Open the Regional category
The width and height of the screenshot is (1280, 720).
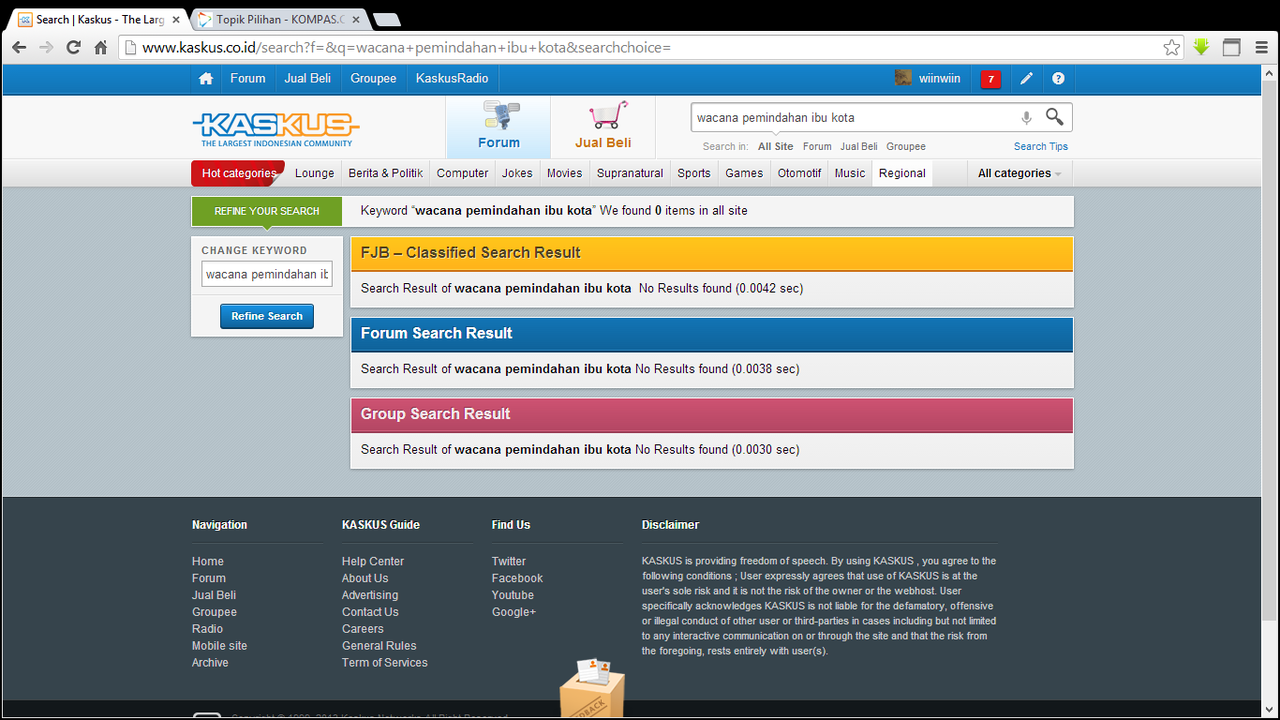902,173
